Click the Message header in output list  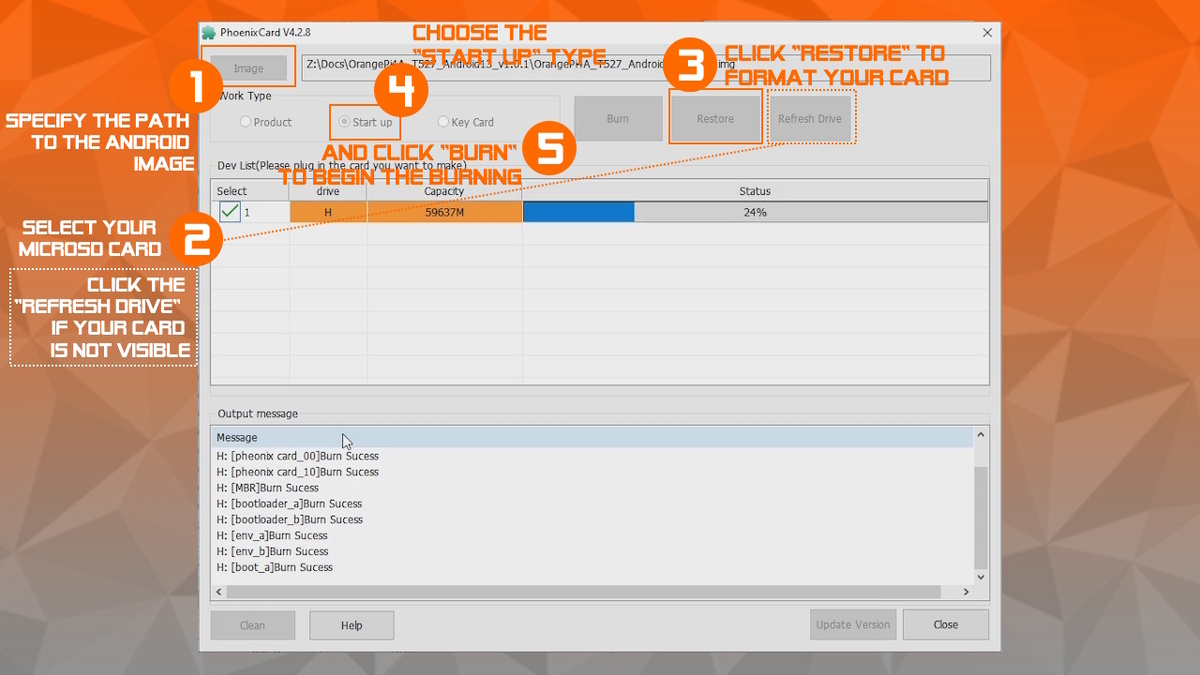click(591, 437)
